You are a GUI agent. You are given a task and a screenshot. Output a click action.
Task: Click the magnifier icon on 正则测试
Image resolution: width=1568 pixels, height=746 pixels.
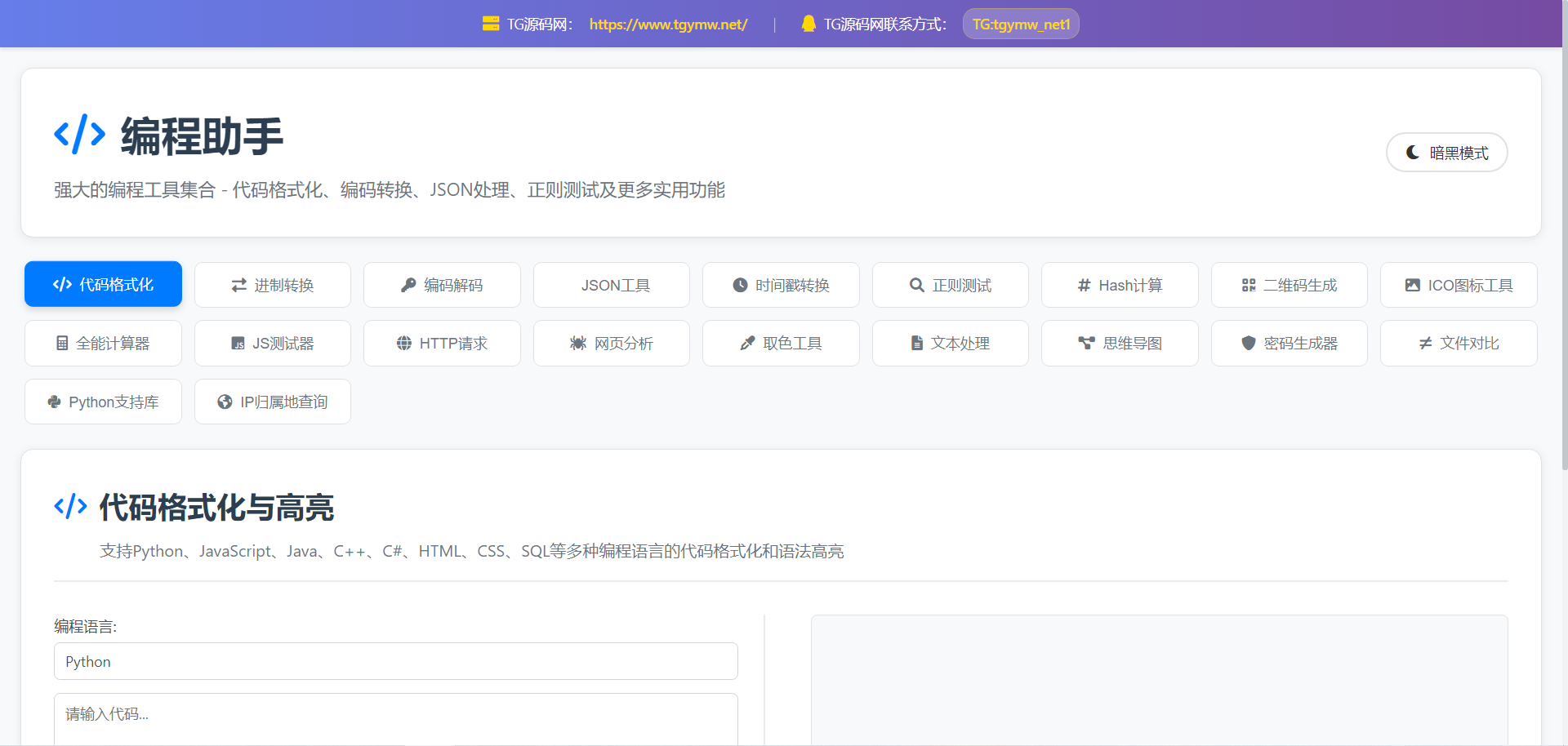click(917, 285)
